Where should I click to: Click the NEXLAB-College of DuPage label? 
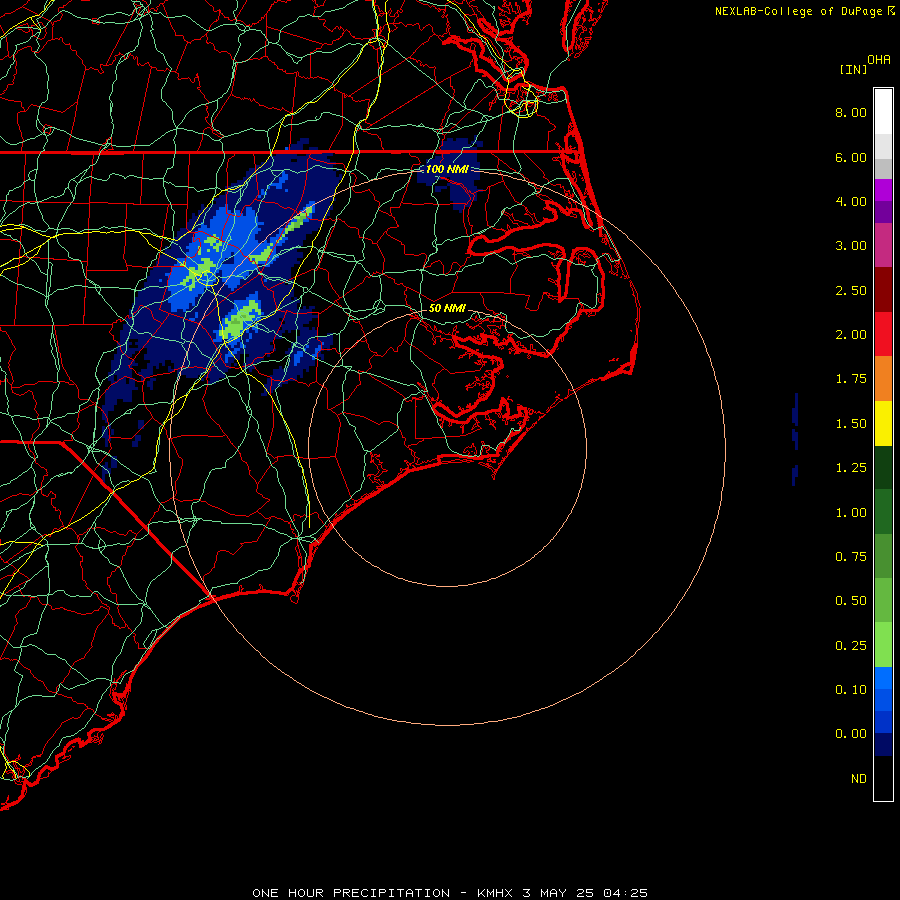coord(799,11)
